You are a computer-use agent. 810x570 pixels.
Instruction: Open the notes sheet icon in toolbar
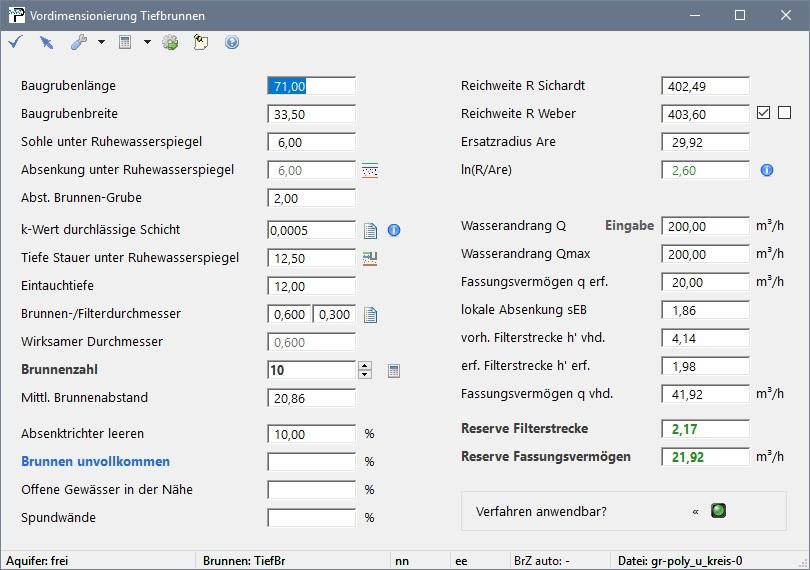tap(201, 42)
